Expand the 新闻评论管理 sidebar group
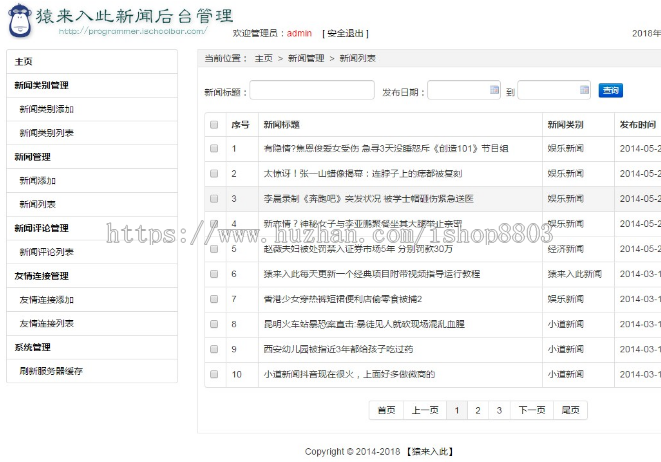The image size is (661, 462). pos(41,228)
